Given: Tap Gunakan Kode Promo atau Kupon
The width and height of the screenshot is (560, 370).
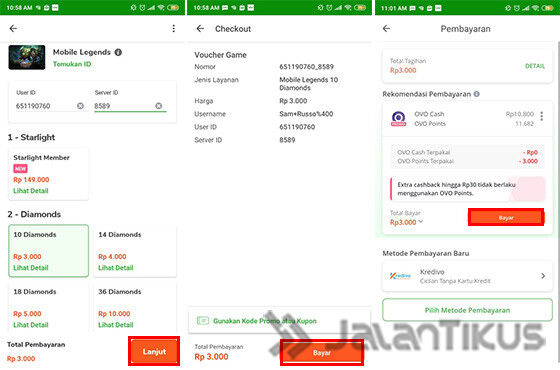Looking at the screenshot, I should (265, 321).
